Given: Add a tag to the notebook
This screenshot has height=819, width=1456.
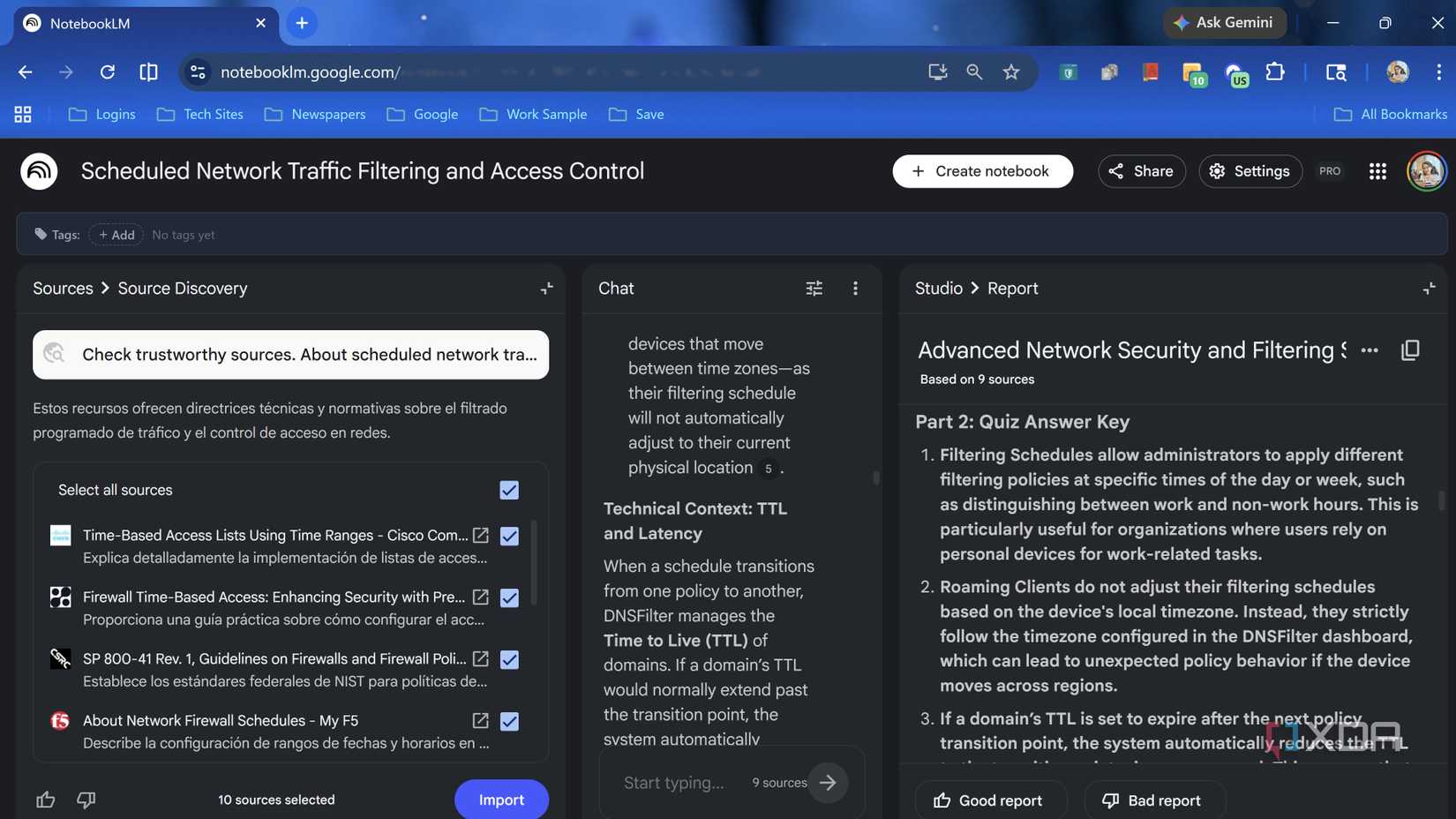Looking at the screenshot, I should coord(116,235).
